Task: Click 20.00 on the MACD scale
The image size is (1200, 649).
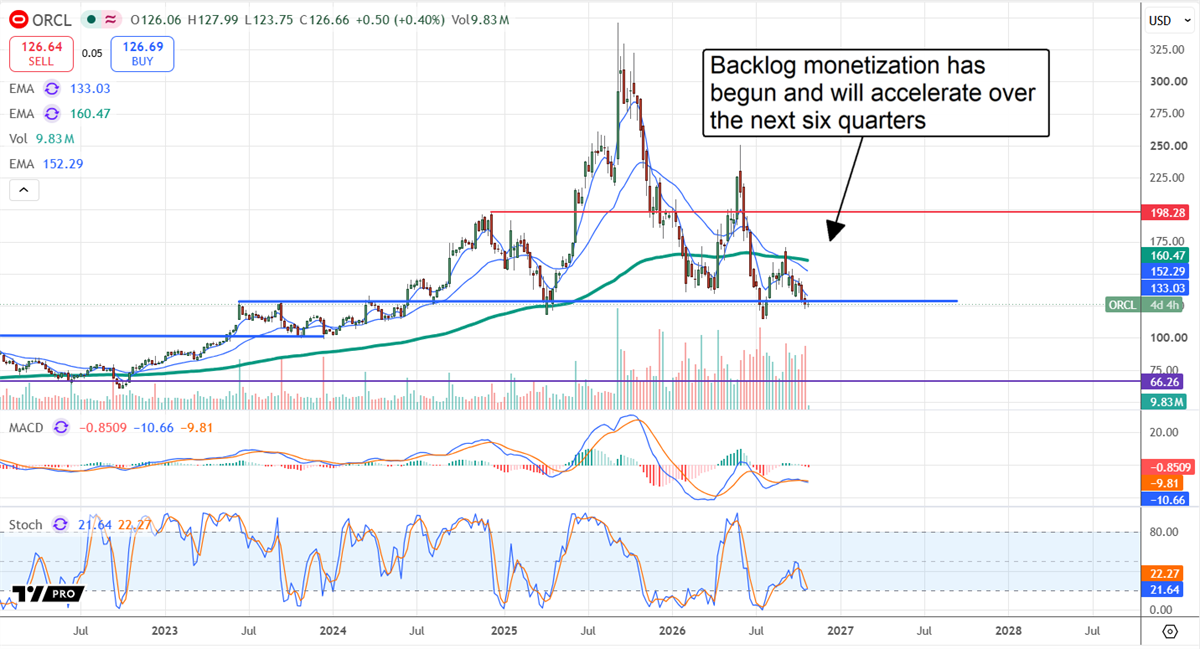Action: click(x=1164, y=433)
